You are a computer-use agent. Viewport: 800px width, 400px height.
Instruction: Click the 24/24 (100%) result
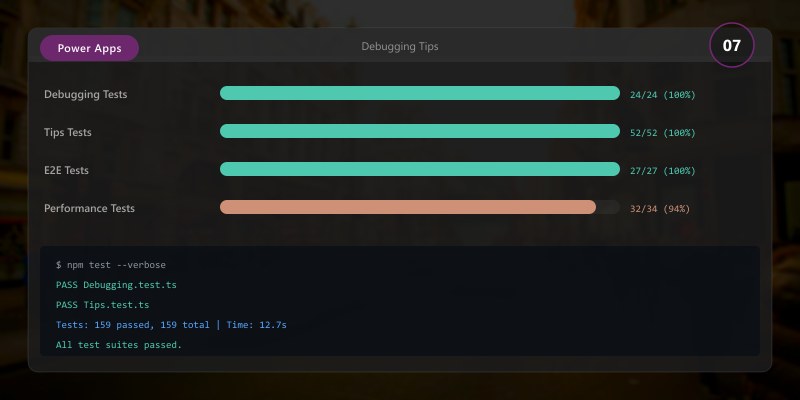point(663,95)
